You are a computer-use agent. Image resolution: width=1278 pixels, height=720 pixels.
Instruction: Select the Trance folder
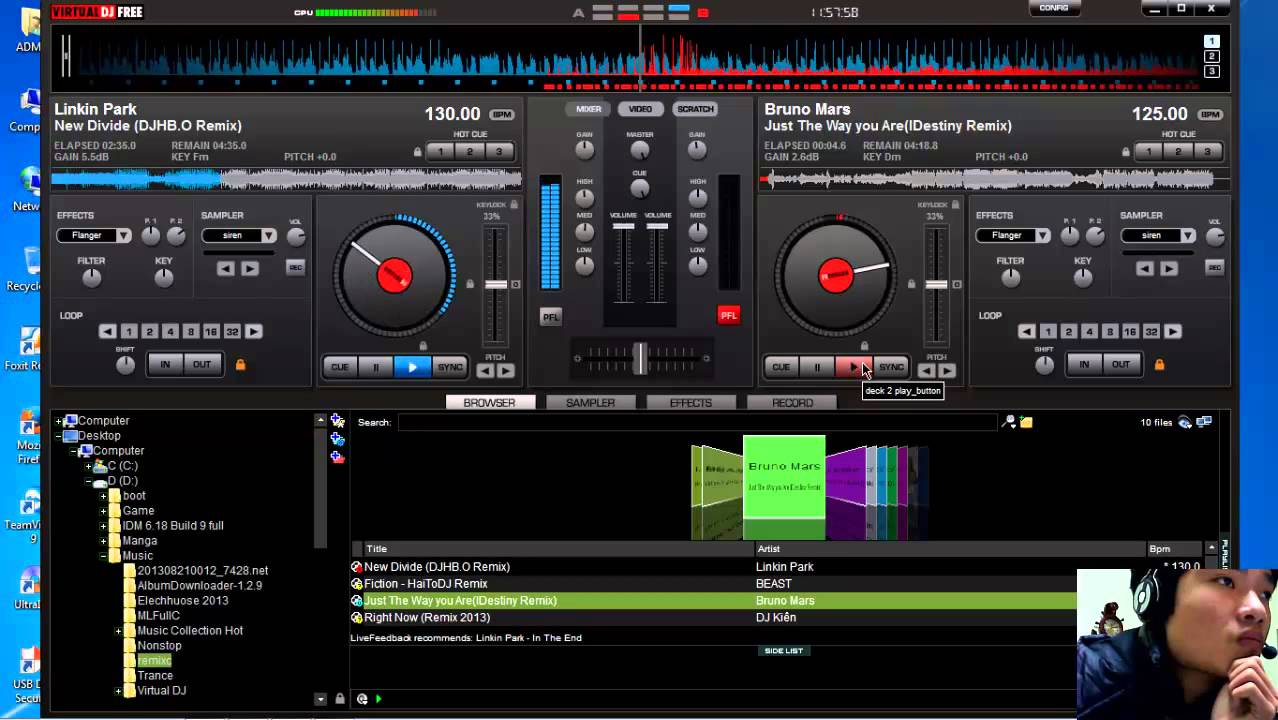155,676
